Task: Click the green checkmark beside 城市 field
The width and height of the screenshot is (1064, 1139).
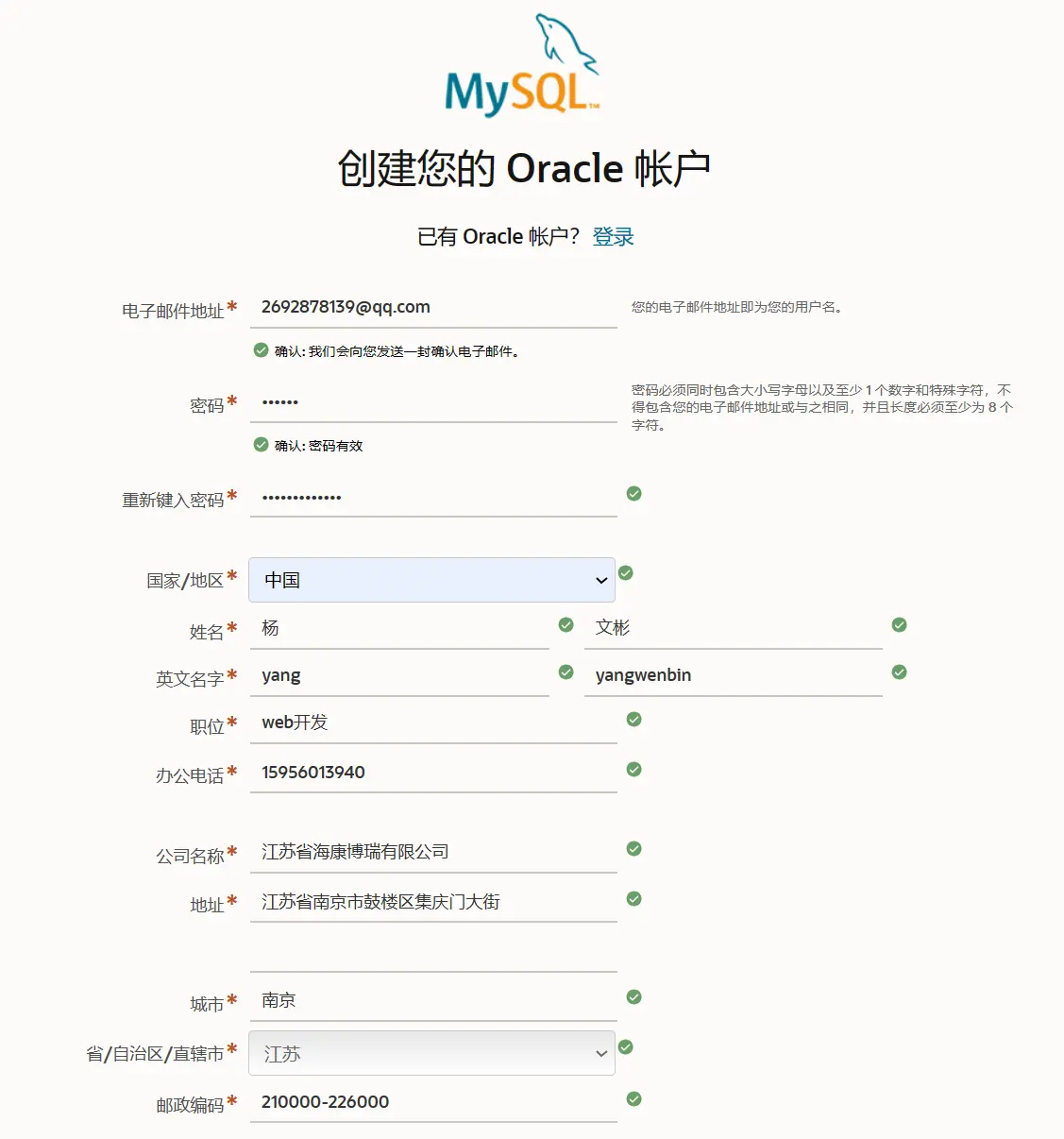Action: point(634,997)
